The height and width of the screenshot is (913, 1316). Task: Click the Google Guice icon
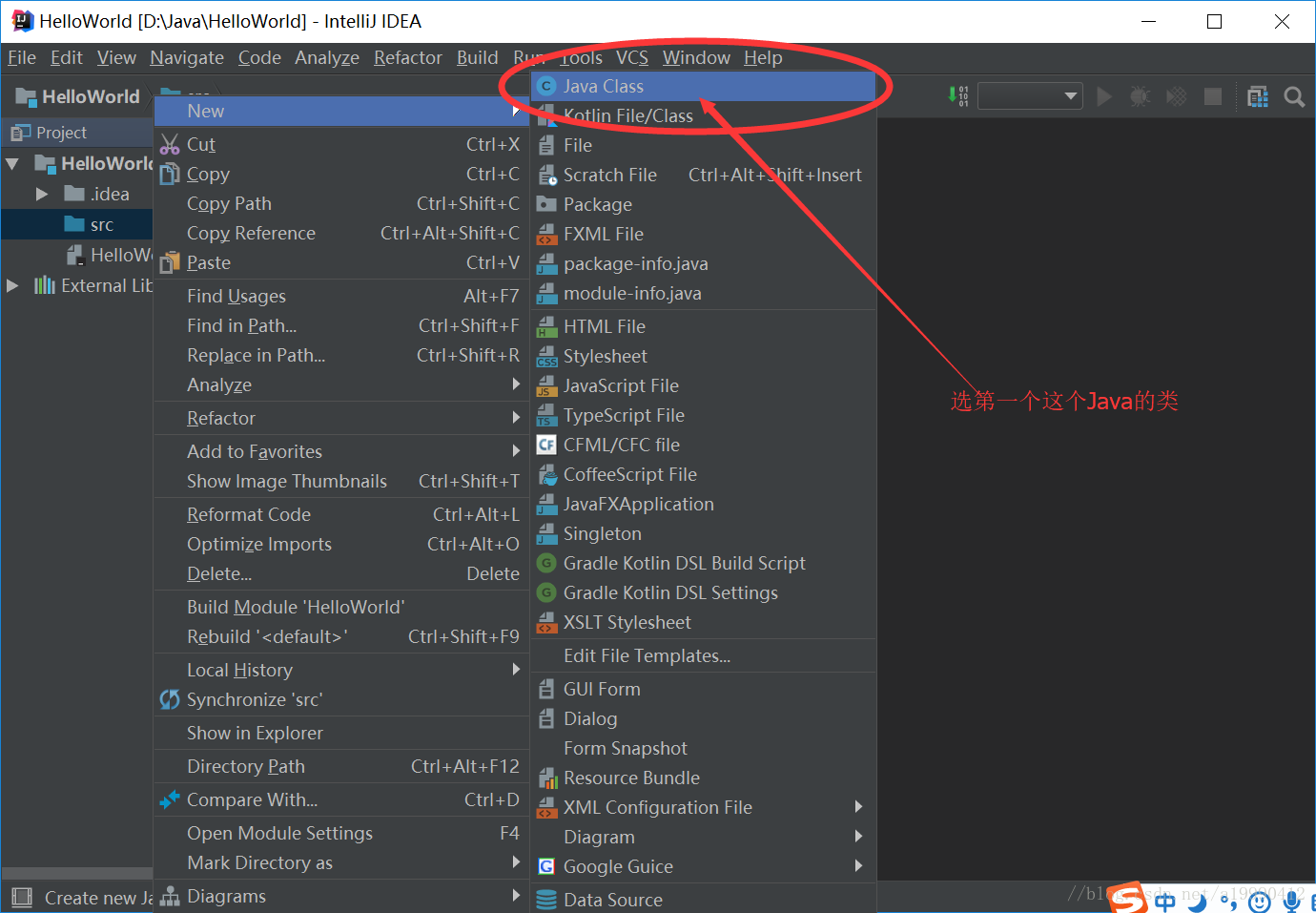[546, 866]
